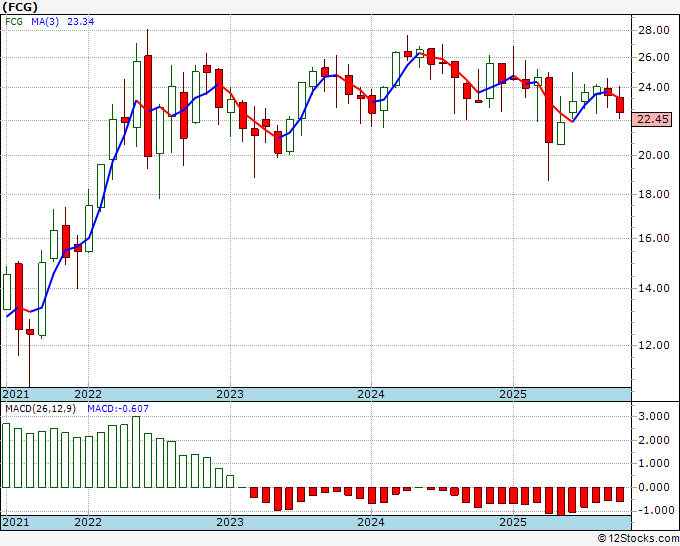Viewport: 680px width, 546px height.
Task: Click the MACD(26,12,9) indicator label
Action: point(40,409)
